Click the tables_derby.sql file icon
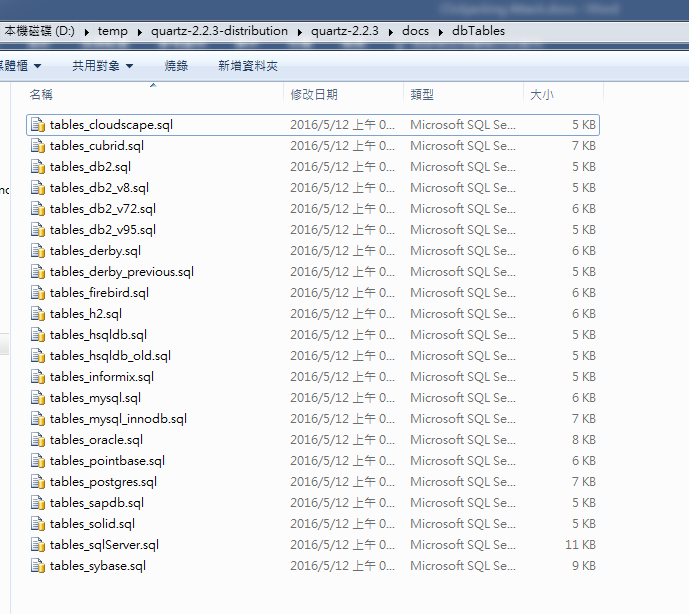This screenshot has width=689, height=614. [38, 251]
